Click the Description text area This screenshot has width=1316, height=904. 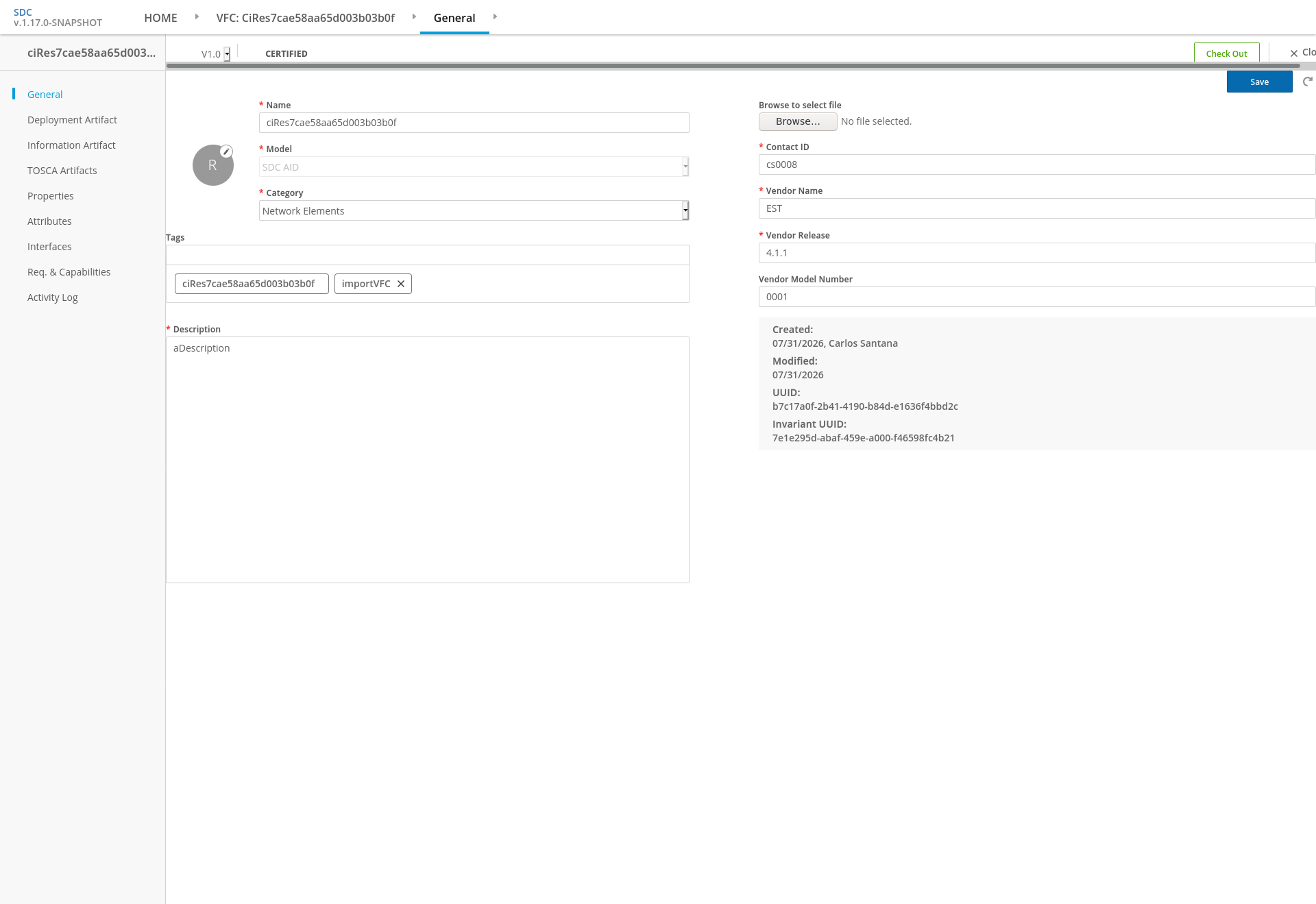(x=427, y=460)
